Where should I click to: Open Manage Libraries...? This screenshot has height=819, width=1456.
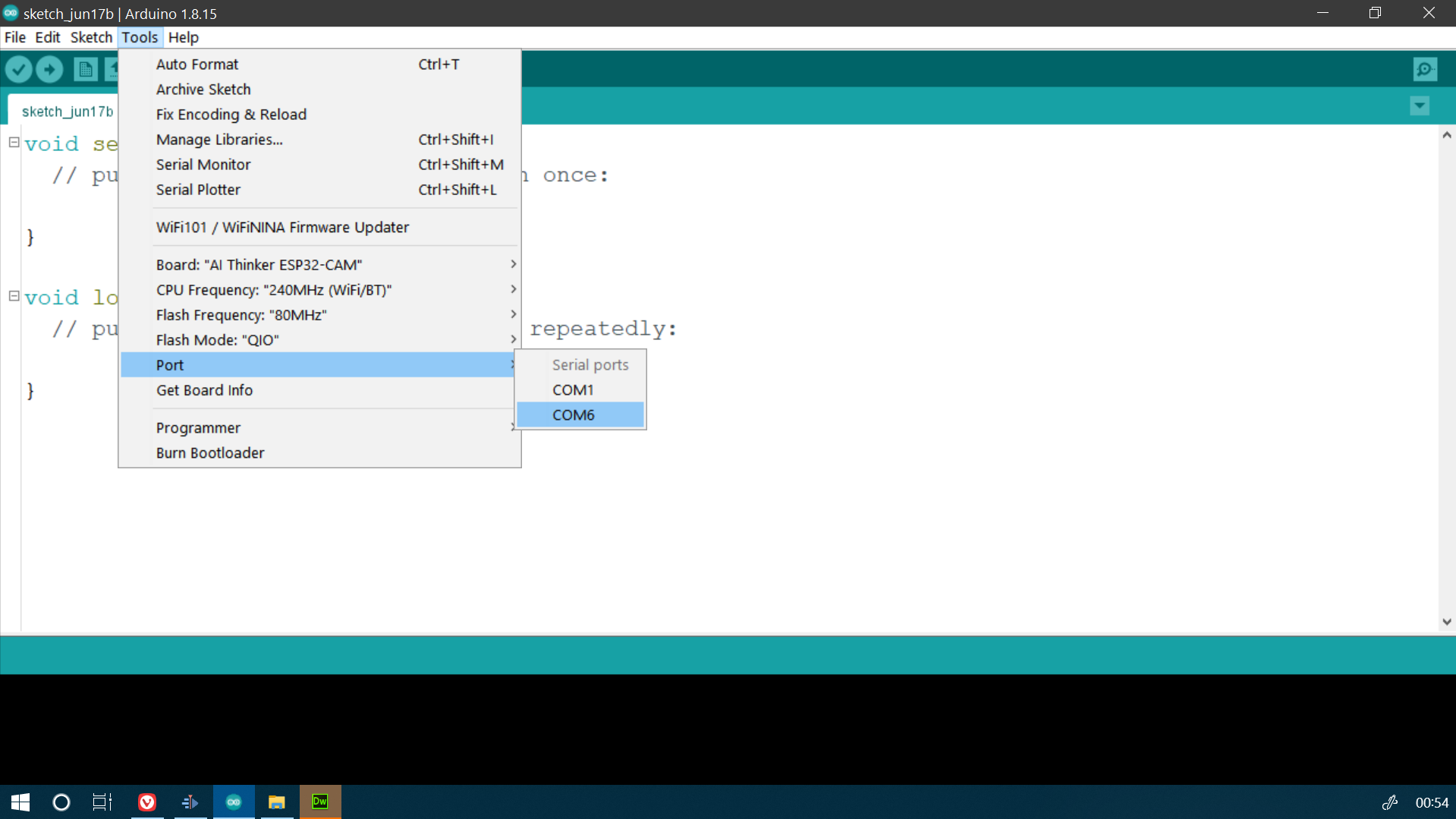[319, 140]
